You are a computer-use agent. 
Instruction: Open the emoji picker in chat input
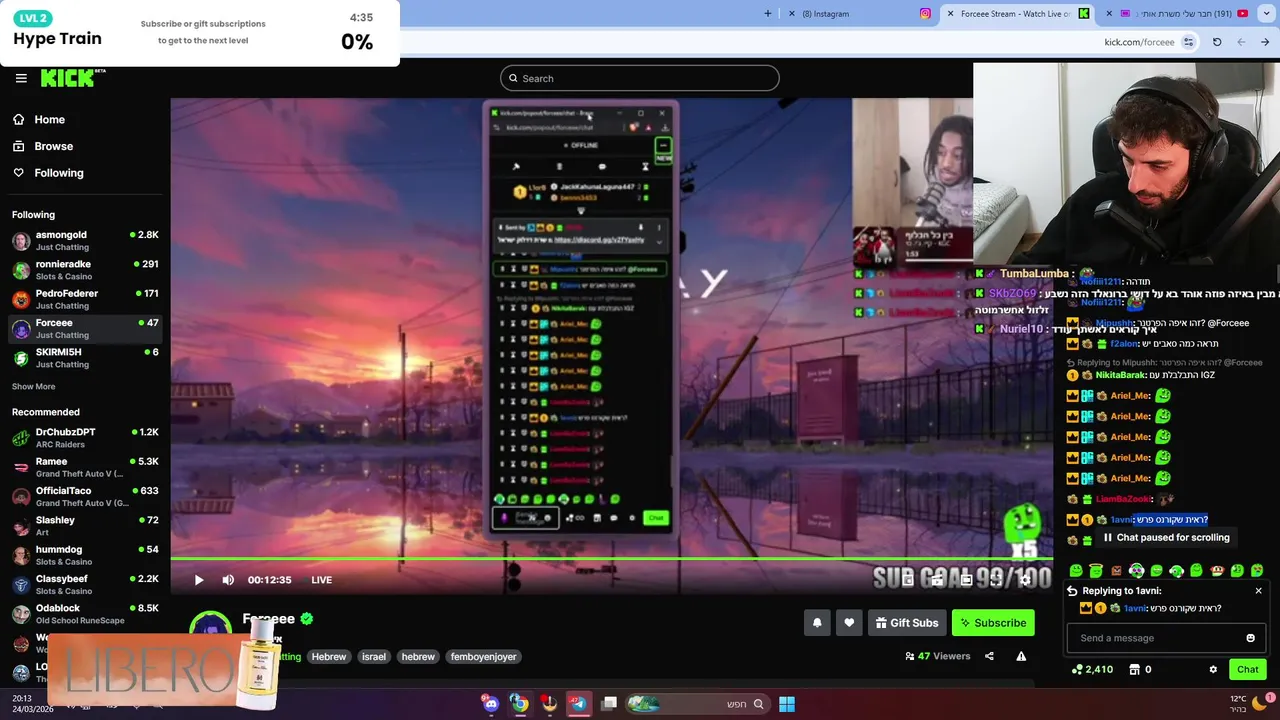(x=1250, y=638)
